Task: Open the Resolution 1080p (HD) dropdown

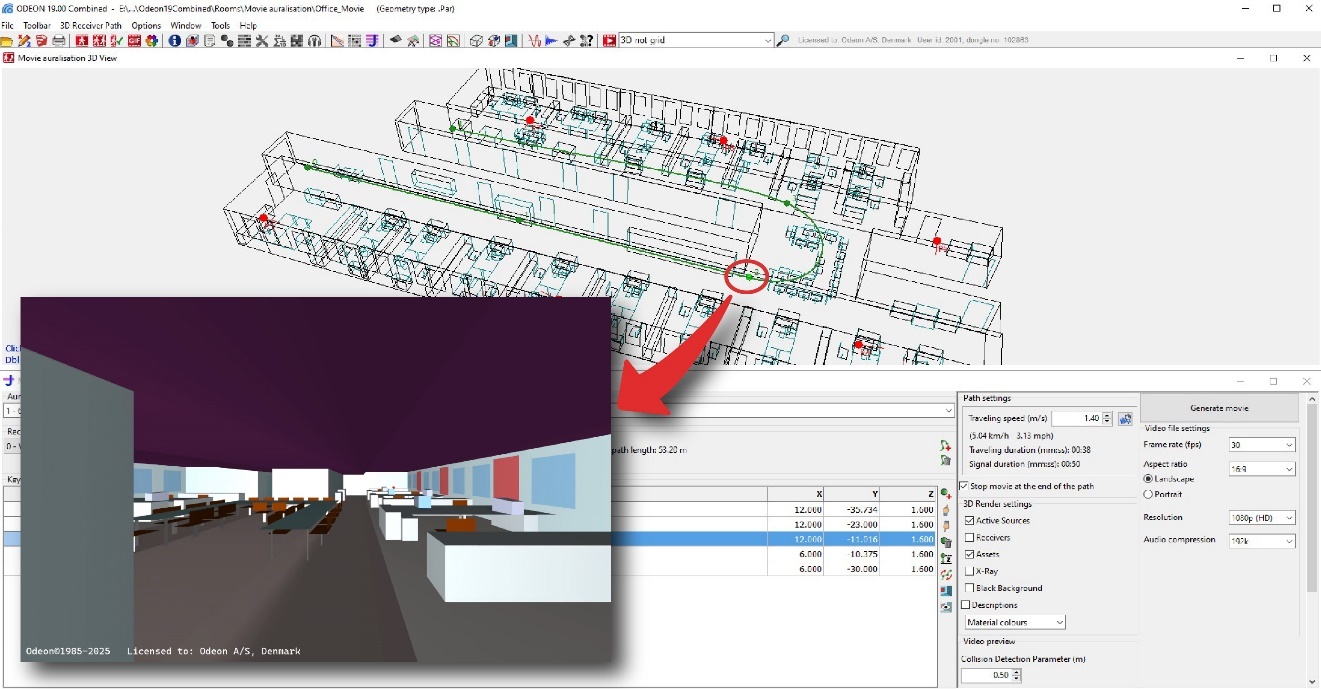Action: [1262, 518]
